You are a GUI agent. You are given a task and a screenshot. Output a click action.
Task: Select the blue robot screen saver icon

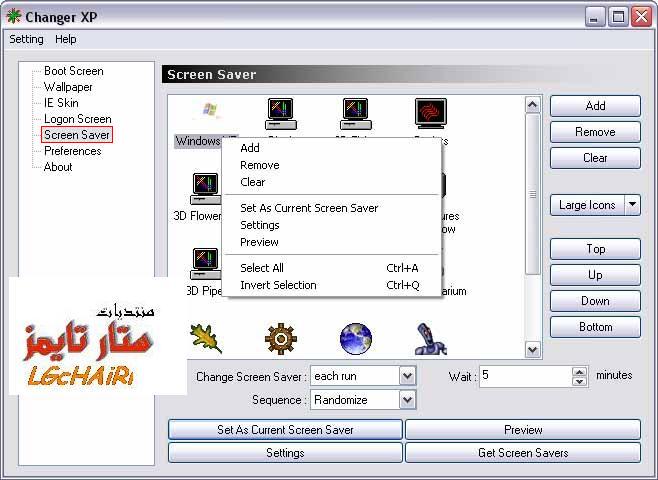click(431, 339)
